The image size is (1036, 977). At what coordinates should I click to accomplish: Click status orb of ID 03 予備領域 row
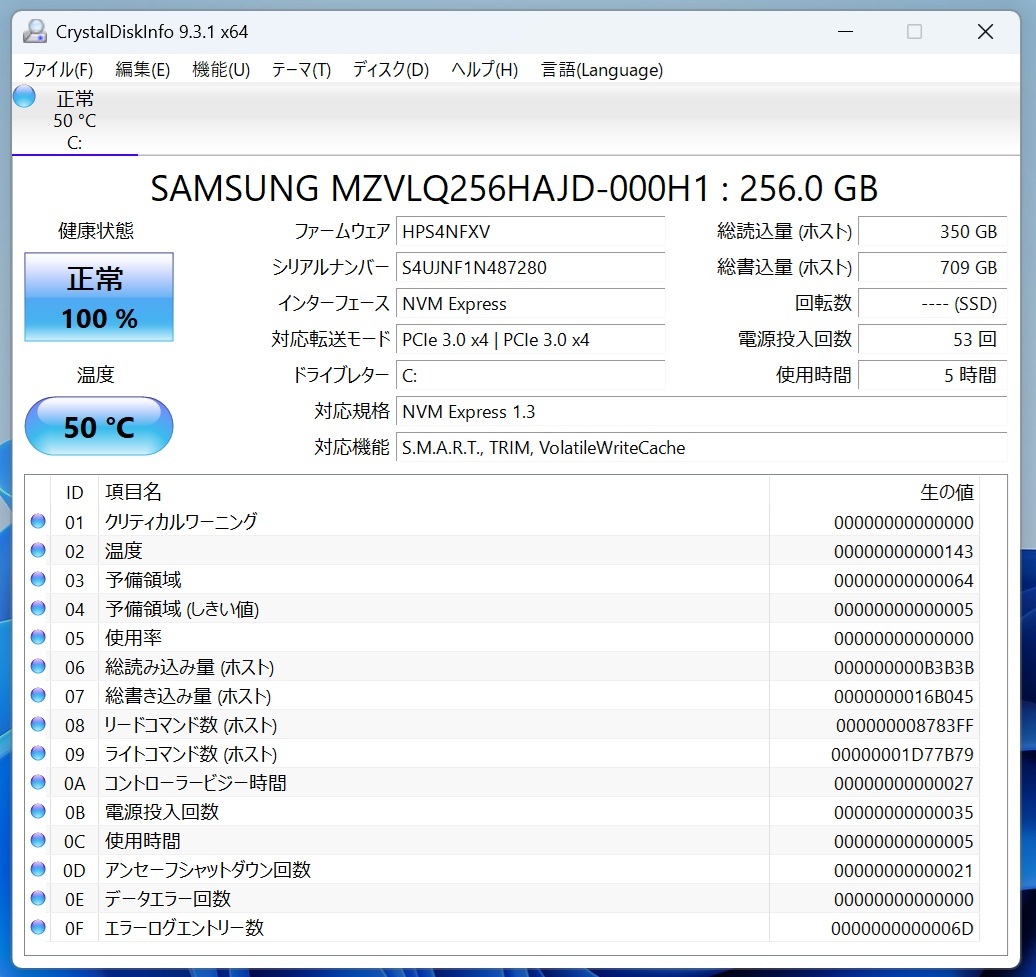coord(38,579)
